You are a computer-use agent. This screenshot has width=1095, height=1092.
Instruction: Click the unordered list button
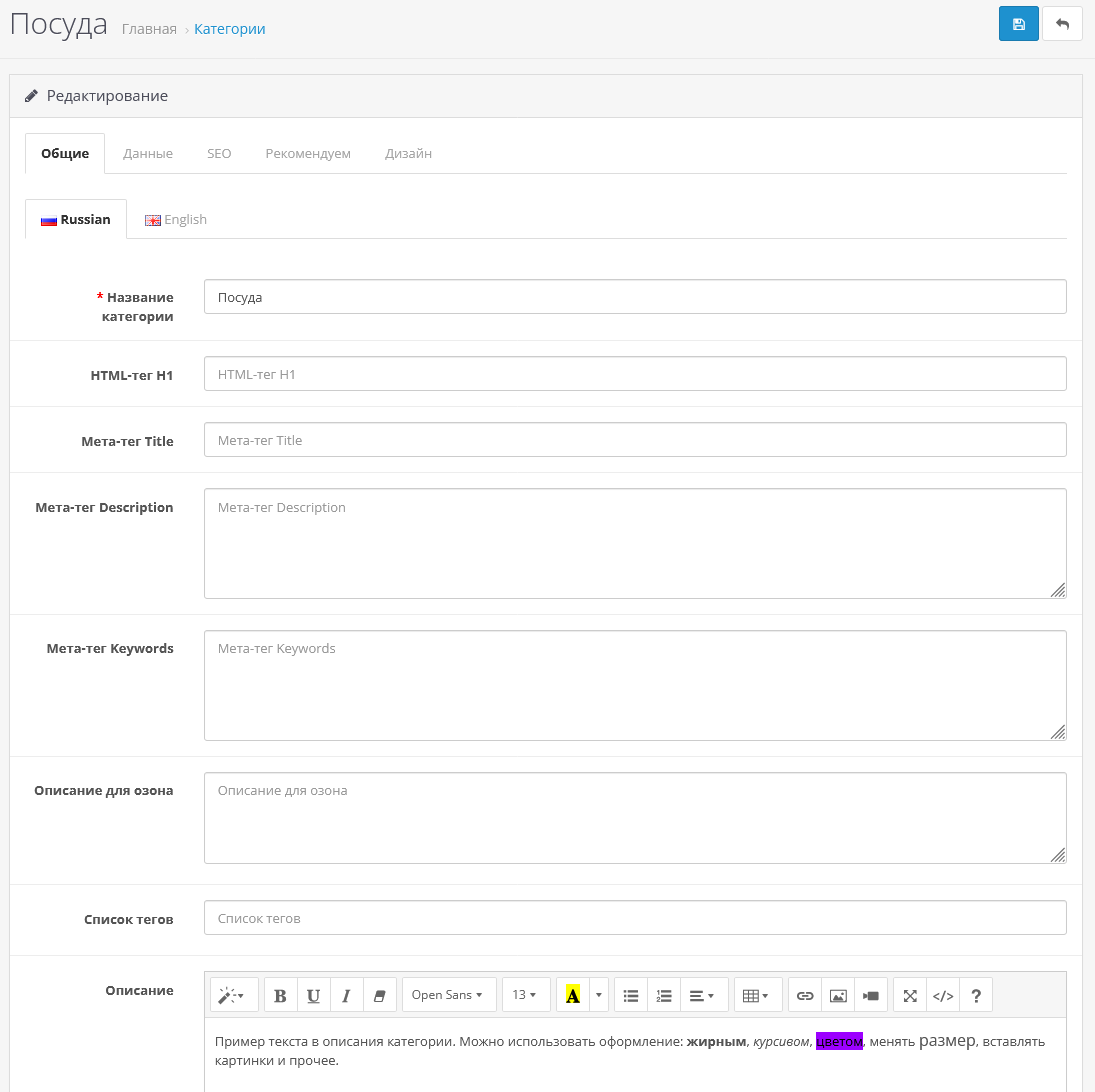click(631, 995)
